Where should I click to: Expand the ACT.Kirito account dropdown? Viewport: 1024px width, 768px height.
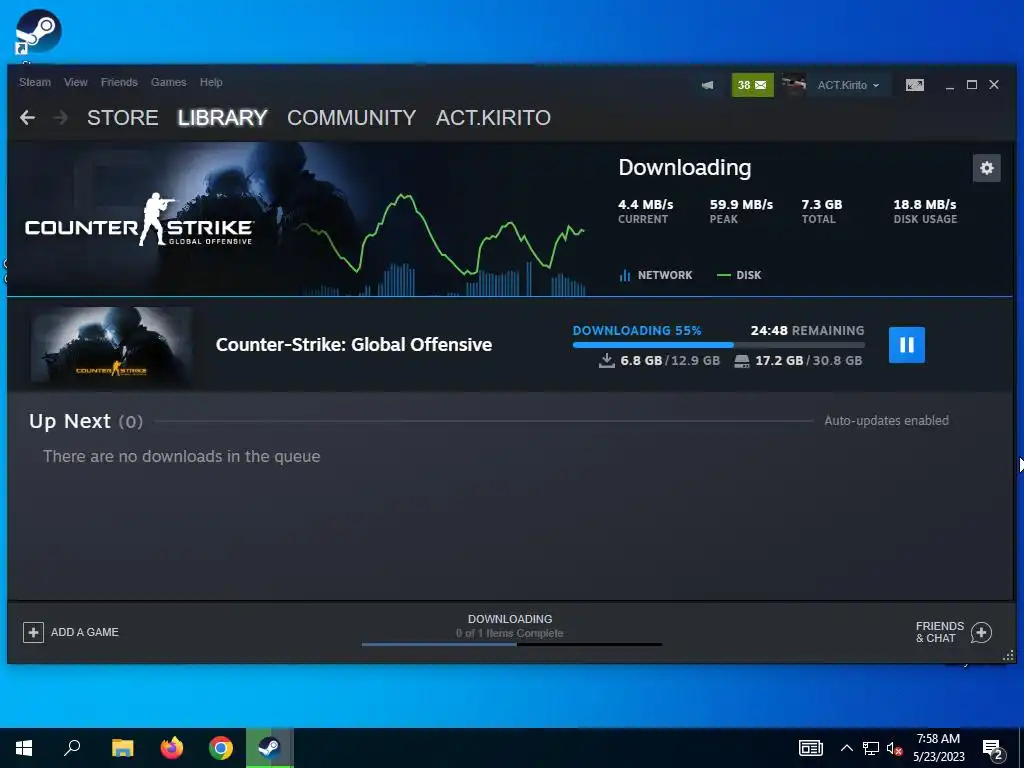coord(848,85)
